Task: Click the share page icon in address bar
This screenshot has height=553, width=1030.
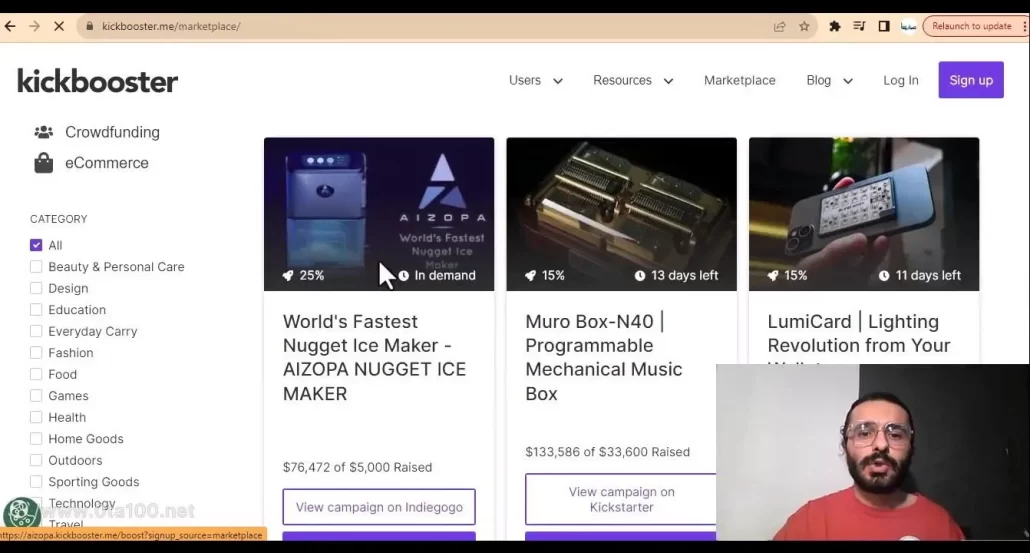Action: (779, 27)
